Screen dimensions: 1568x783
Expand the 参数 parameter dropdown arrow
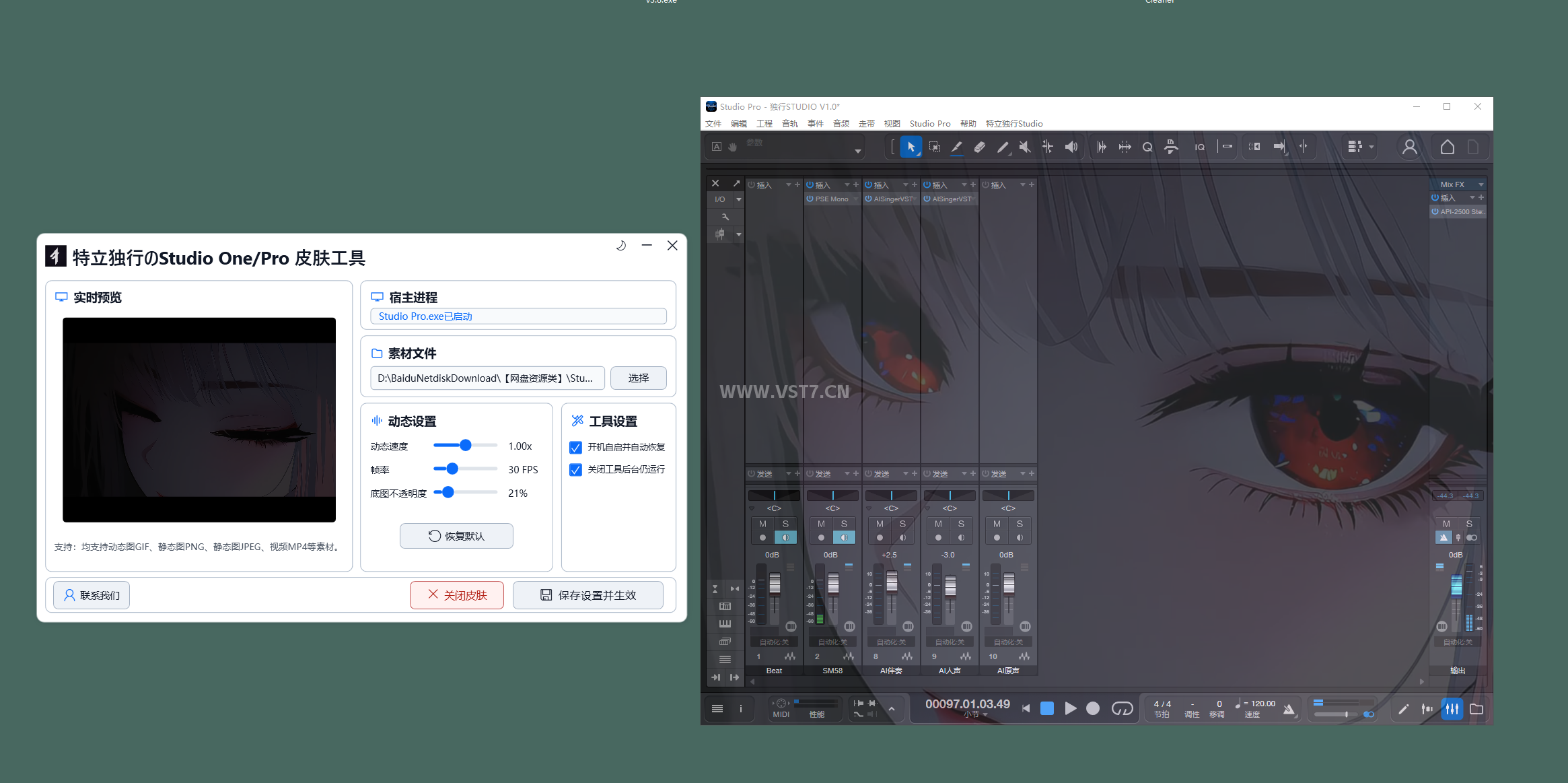pyautogui.click(x=857, y=151)
